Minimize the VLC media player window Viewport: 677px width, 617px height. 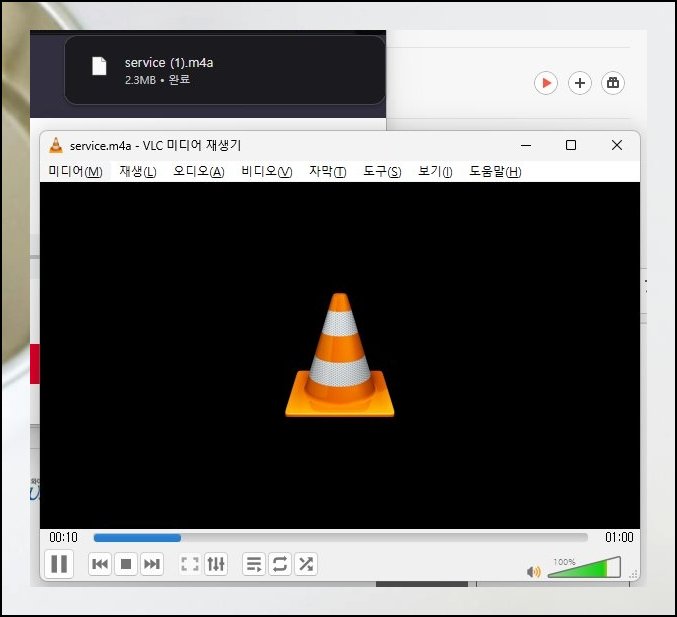click(x=526, y=146)
